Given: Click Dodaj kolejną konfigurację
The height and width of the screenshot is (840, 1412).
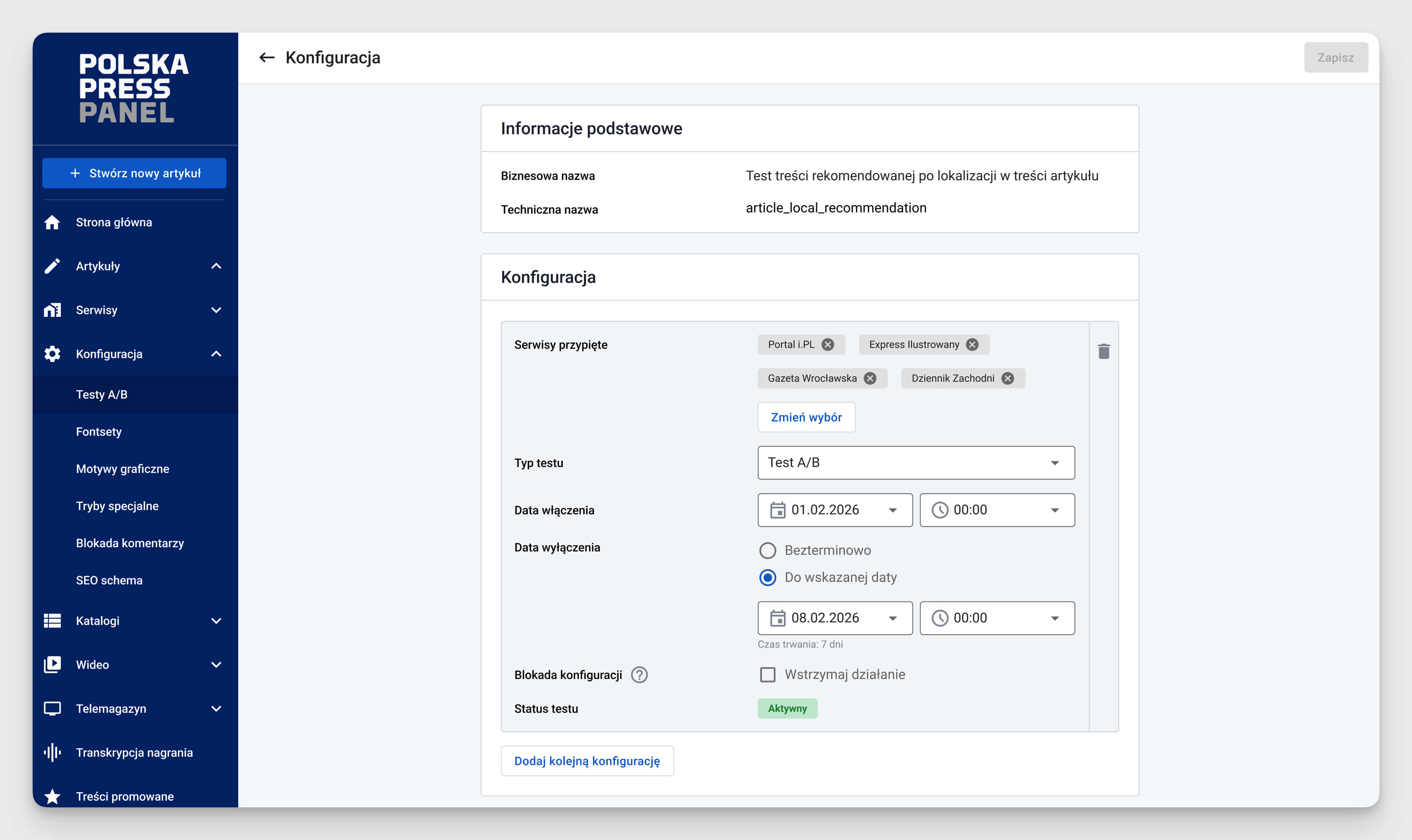Looking at the screenshot, I should (x=587, y=761).
